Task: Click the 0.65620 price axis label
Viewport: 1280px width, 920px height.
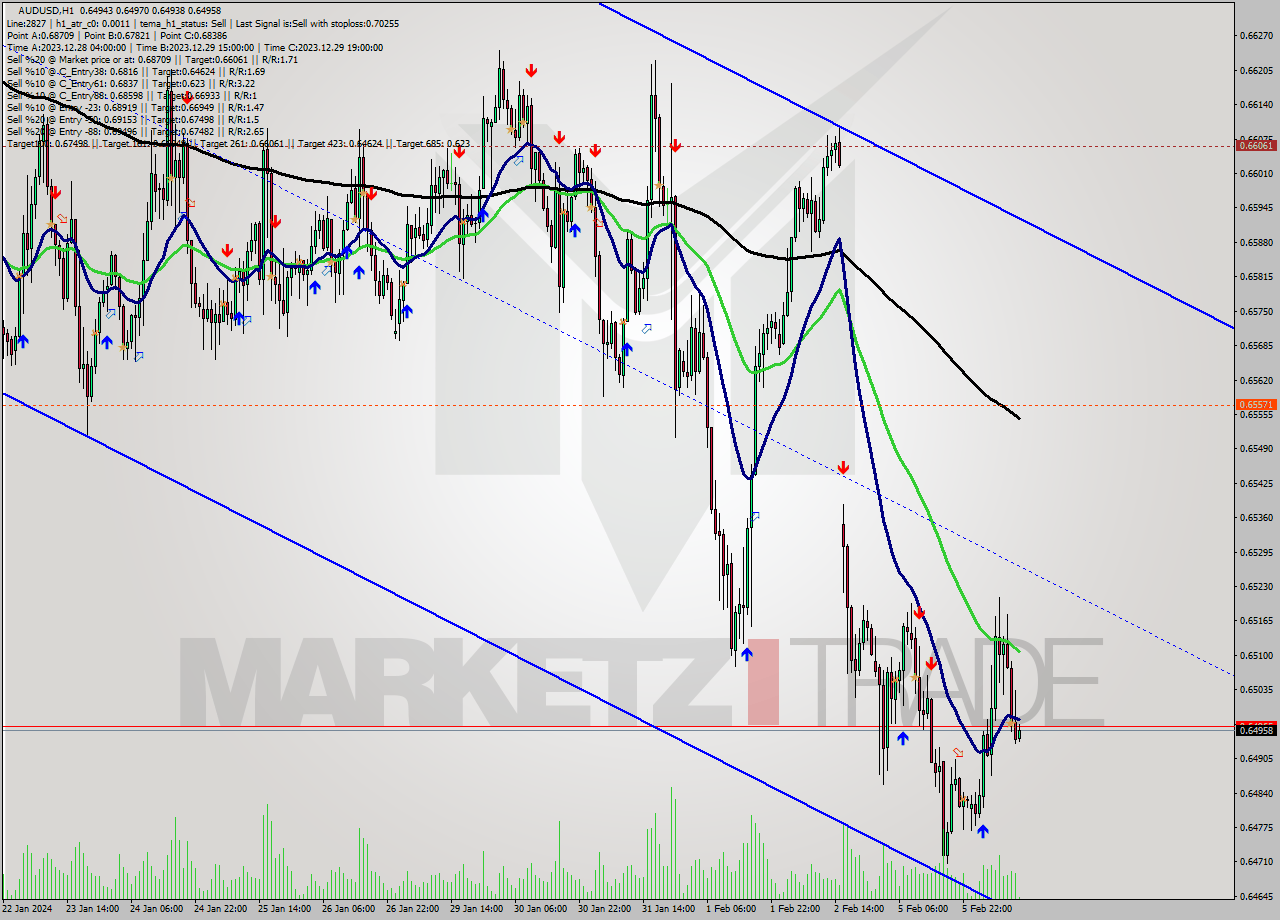Action: click(x=1256, y=381)
